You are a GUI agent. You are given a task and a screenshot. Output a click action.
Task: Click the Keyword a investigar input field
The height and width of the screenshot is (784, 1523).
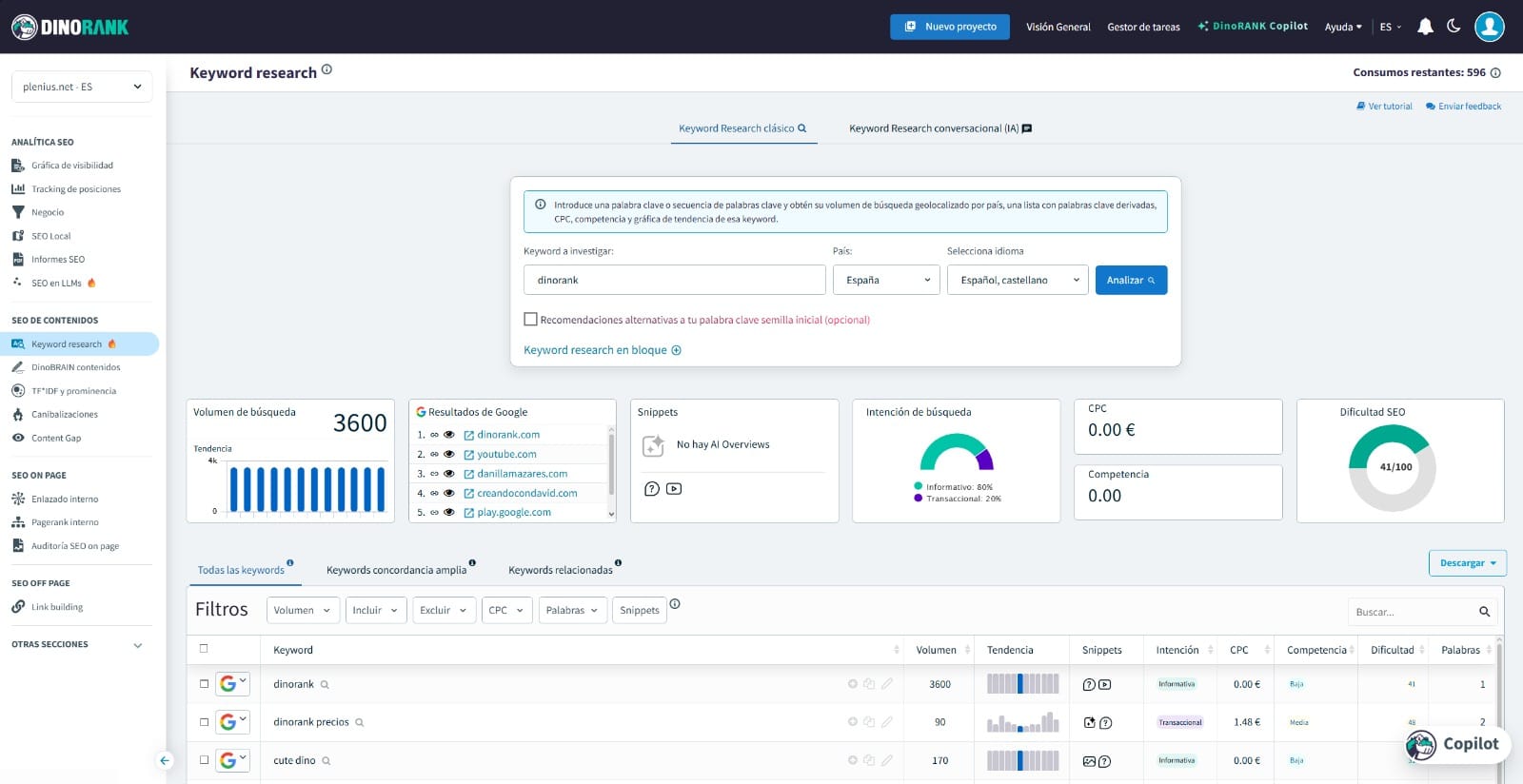674,280
